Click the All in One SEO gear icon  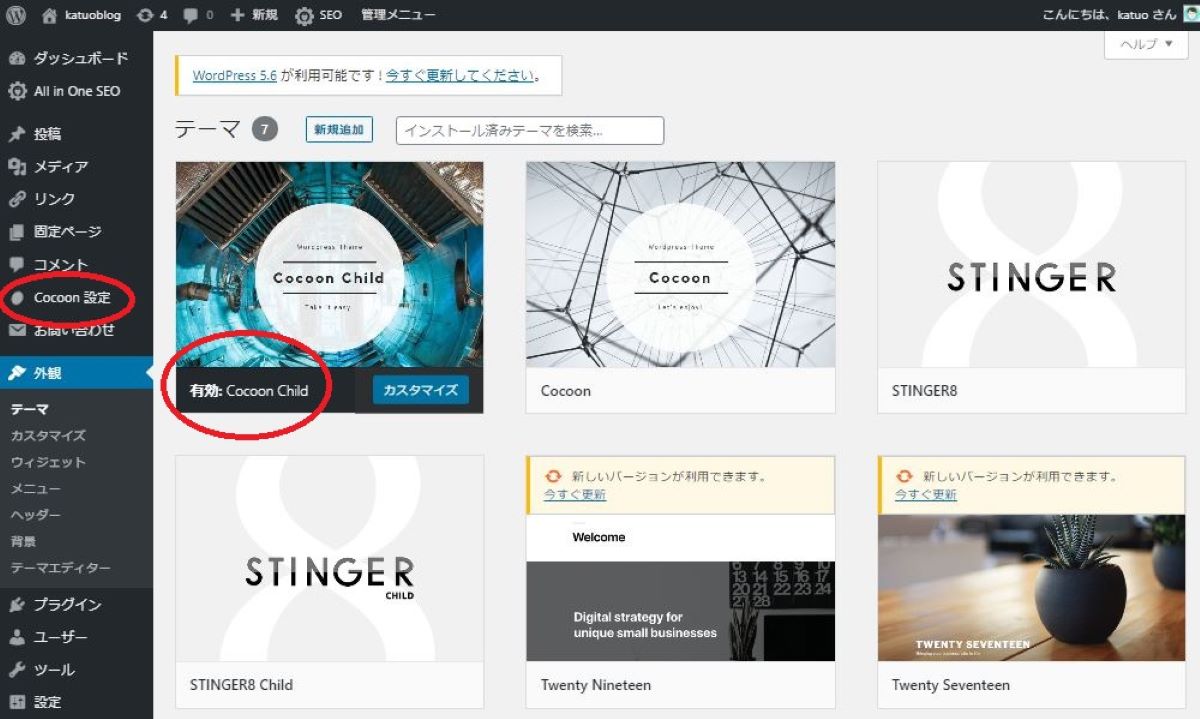click(x=17, y=91)
